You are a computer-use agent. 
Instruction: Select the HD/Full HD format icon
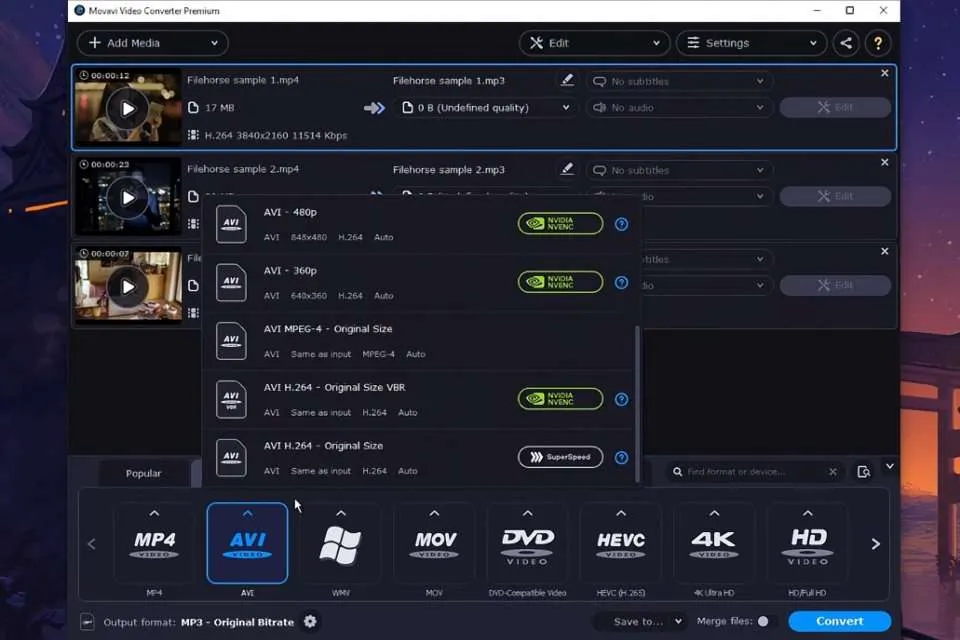[x=808, y=543]
